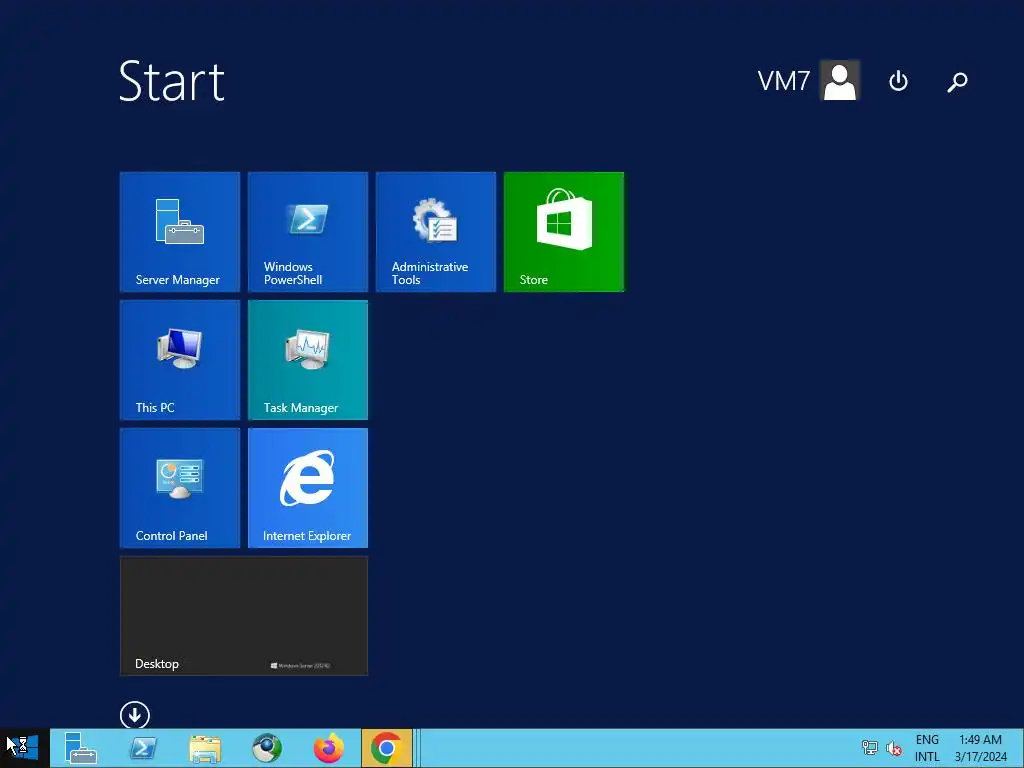1024x768 pixels.
Task: Click the Start button in the taskbar
Action: coord(24,748)
